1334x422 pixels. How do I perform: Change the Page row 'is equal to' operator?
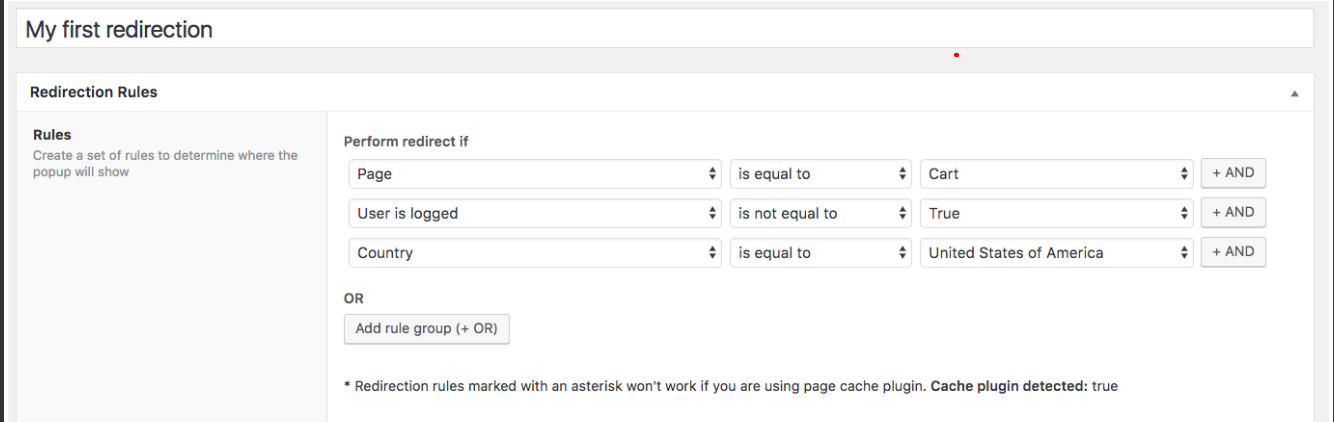click(x=820, y=174)
